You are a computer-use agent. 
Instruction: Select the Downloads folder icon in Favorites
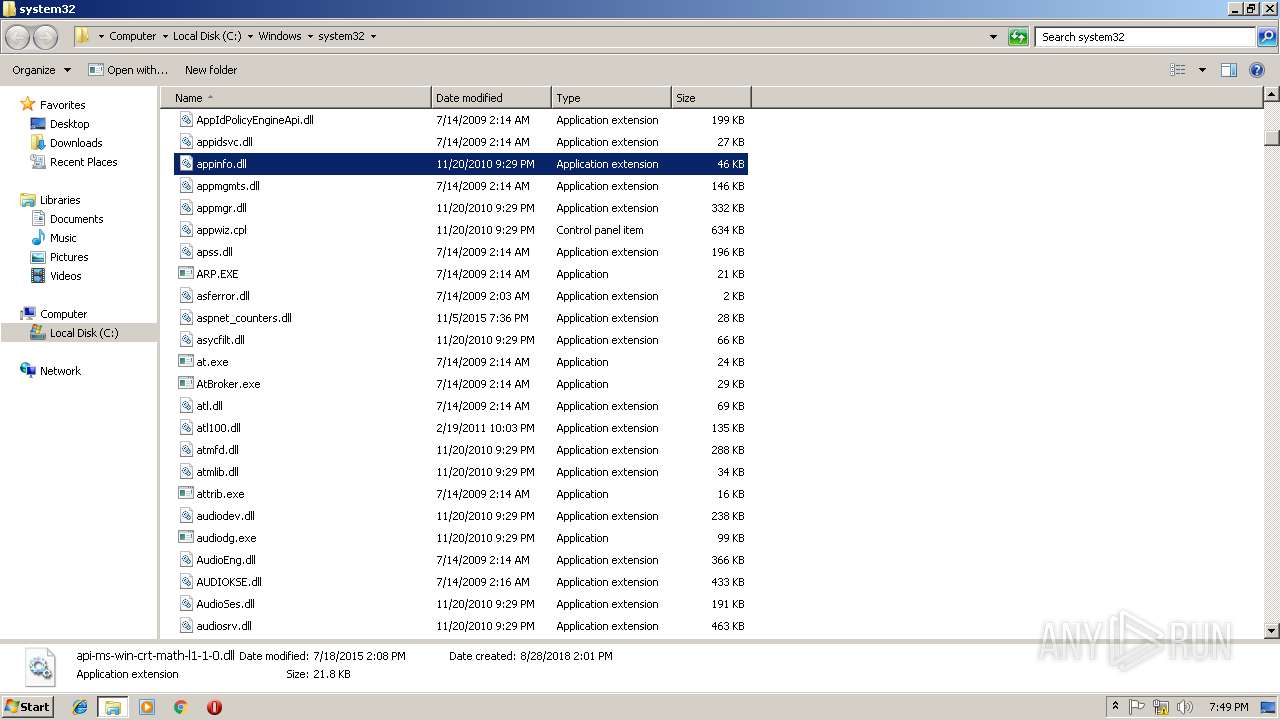(x=38, y=143)
